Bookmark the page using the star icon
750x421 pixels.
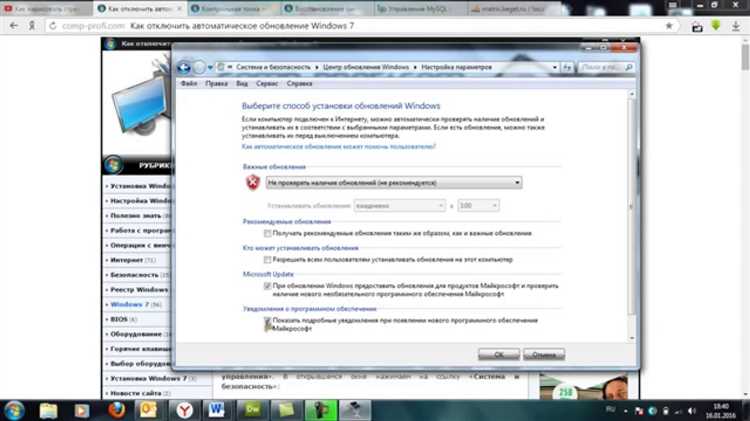(669, 26)
